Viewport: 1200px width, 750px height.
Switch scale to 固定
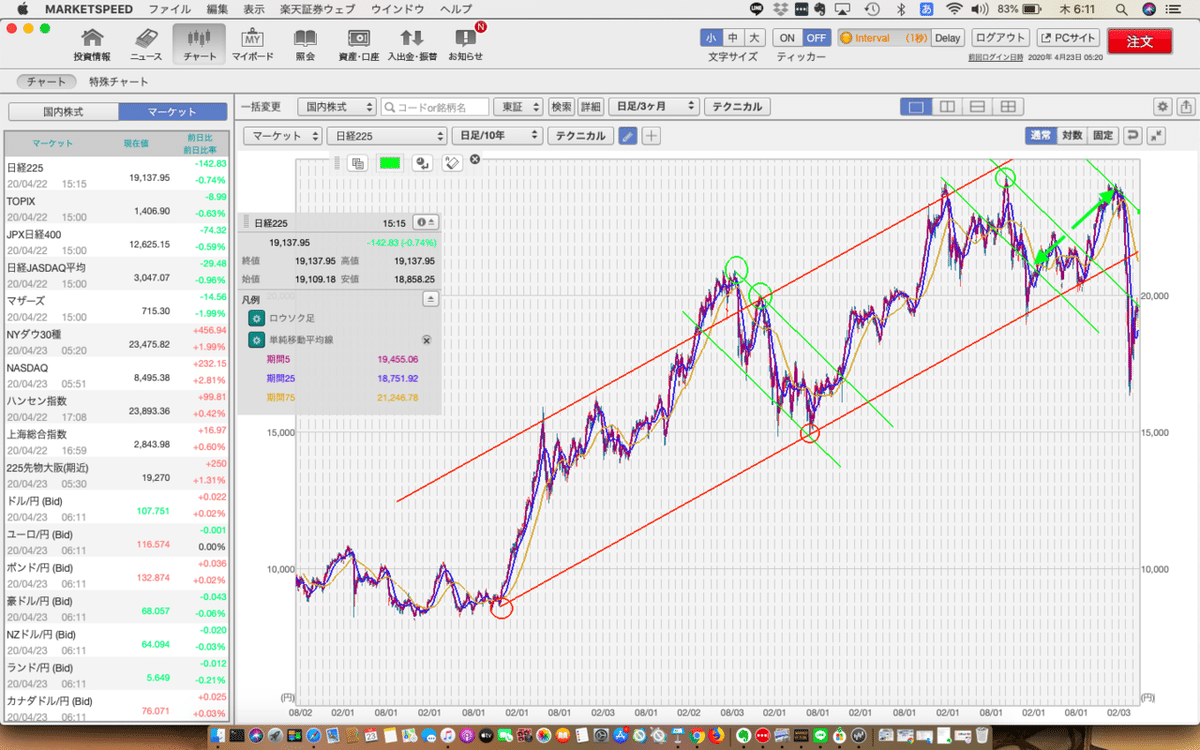[1102, 136]
